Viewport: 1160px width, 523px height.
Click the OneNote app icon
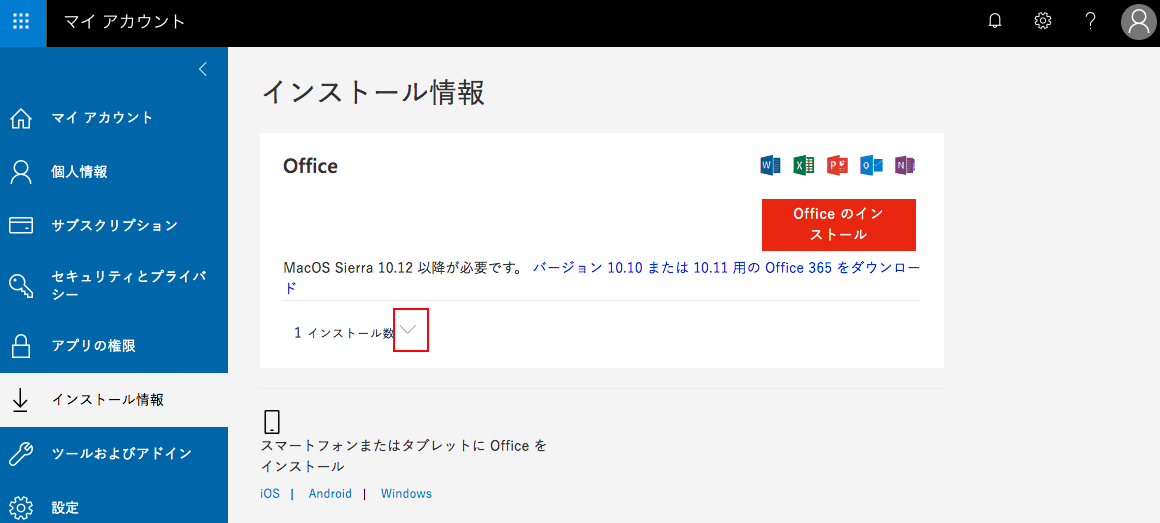905,165
